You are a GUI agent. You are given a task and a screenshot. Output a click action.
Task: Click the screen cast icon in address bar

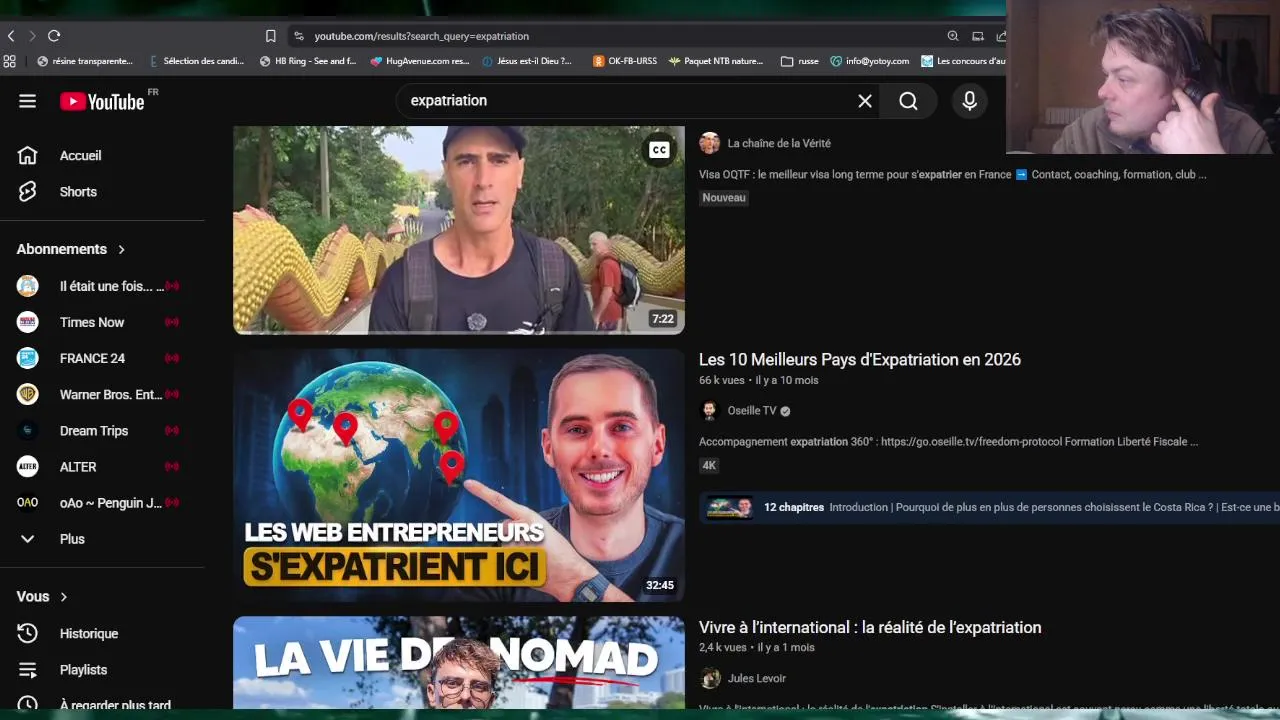coord(978,36)
